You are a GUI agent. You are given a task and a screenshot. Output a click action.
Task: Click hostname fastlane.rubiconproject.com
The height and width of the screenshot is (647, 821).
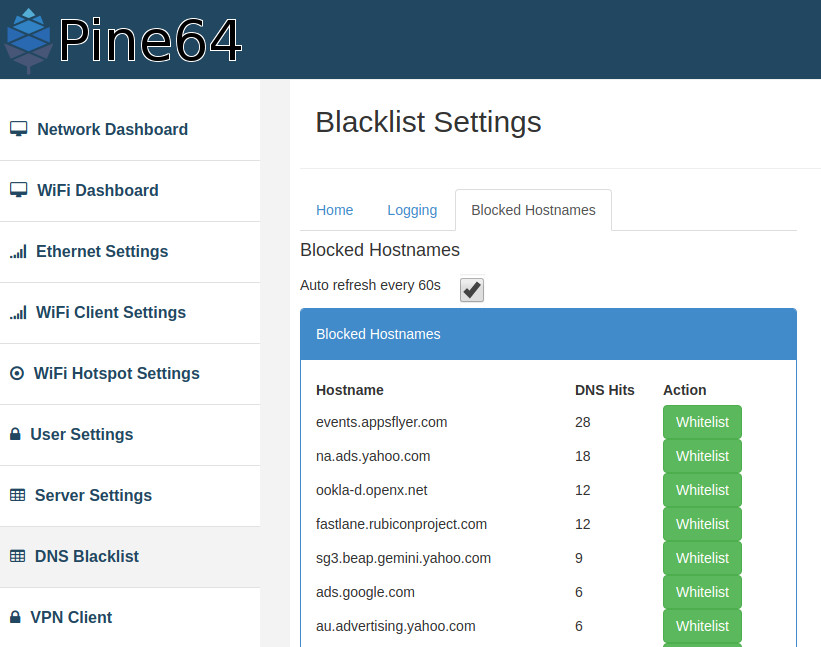(x=401, y=525)
